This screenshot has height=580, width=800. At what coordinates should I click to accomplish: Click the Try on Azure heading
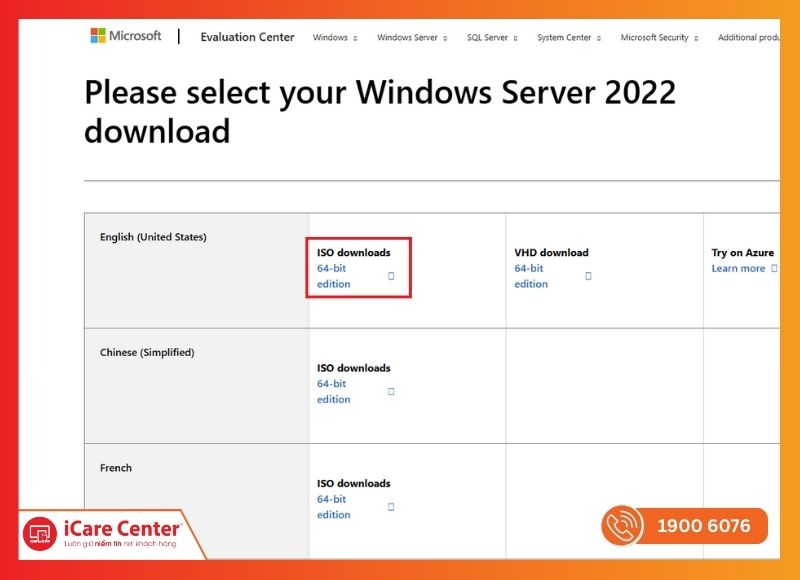pyautogui.click(x=743, y=253)
